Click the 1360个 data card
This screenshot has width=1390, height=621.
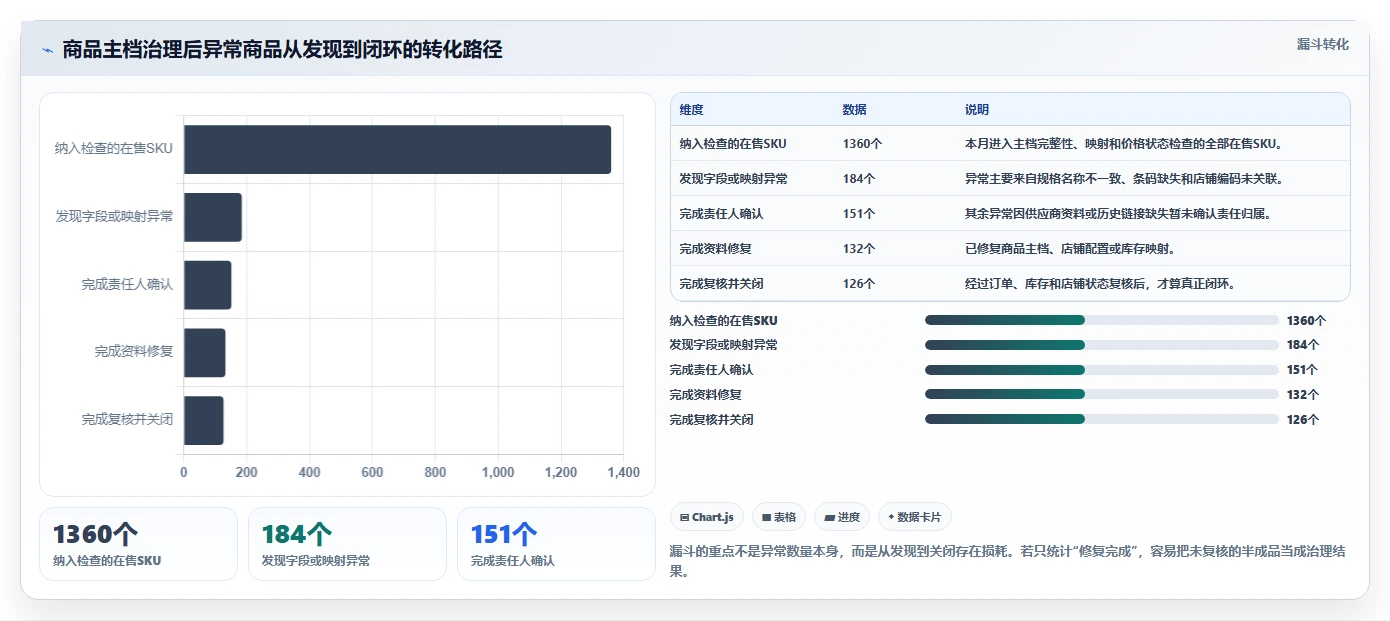138,544
